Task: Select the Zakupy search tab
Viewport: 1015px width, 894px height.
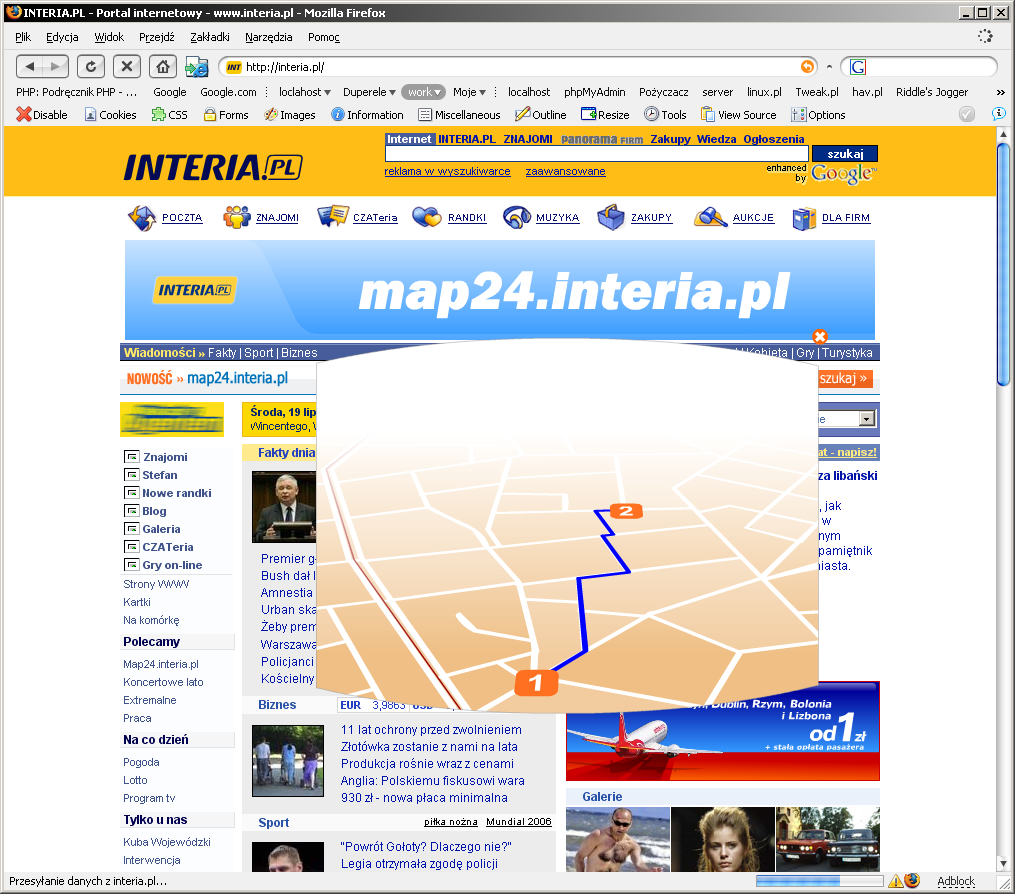Action: coord(670,139)
